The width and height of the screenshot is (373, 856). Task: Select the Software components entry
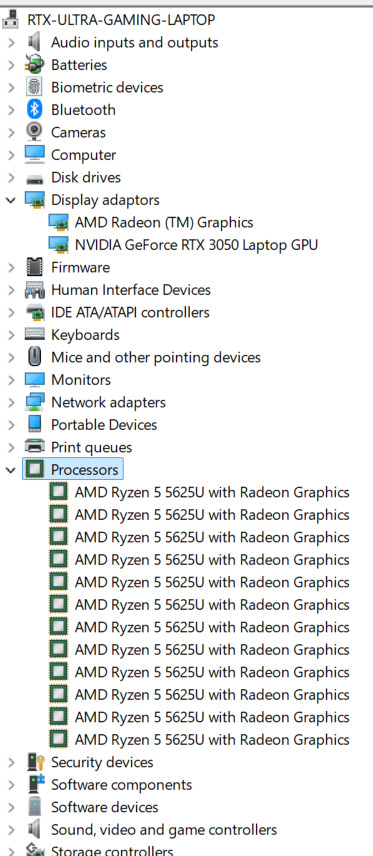click(x=121, y=784)
